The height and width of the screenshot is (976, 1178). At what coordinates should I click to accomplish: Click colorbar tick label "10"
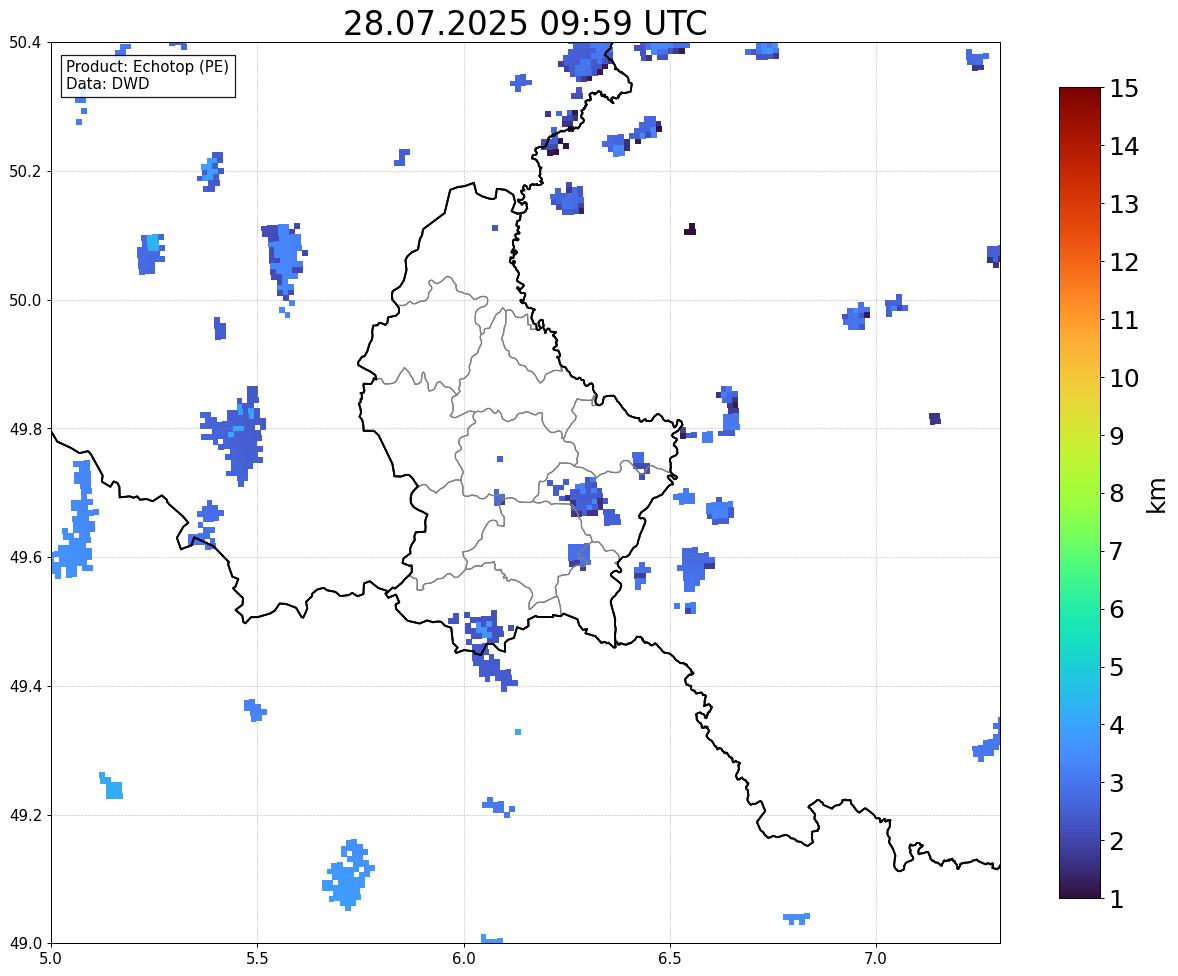point(1124,378)
